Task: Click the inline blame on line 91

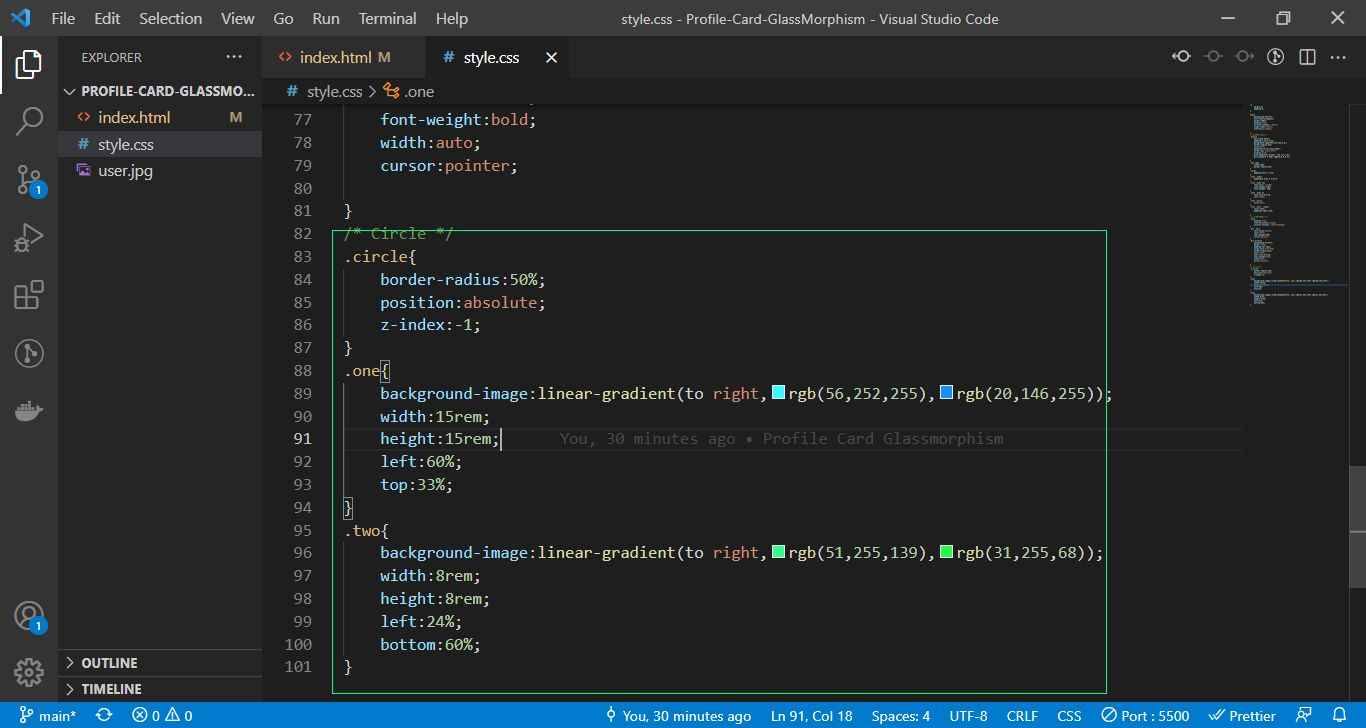Action: (x=781, y=438)
